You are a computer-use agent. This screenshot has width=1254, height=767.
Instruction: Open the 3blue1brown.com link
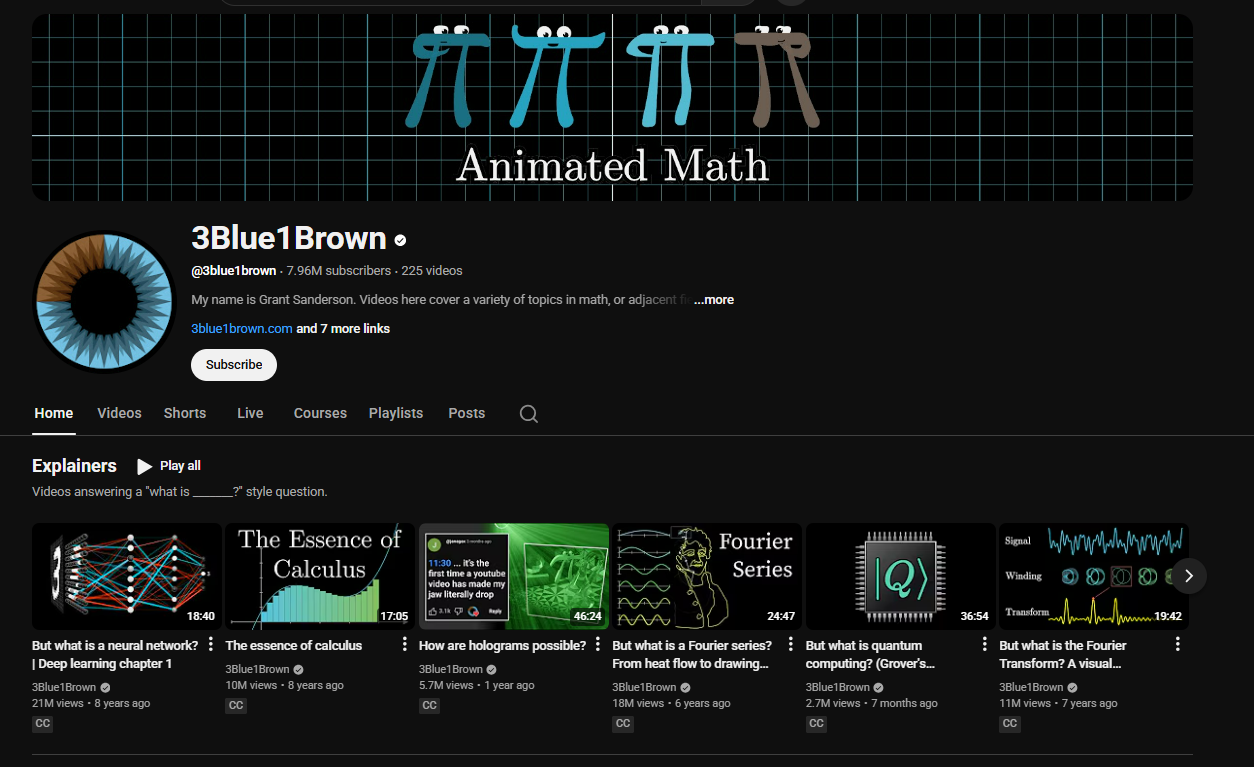(x=242, y=329)
